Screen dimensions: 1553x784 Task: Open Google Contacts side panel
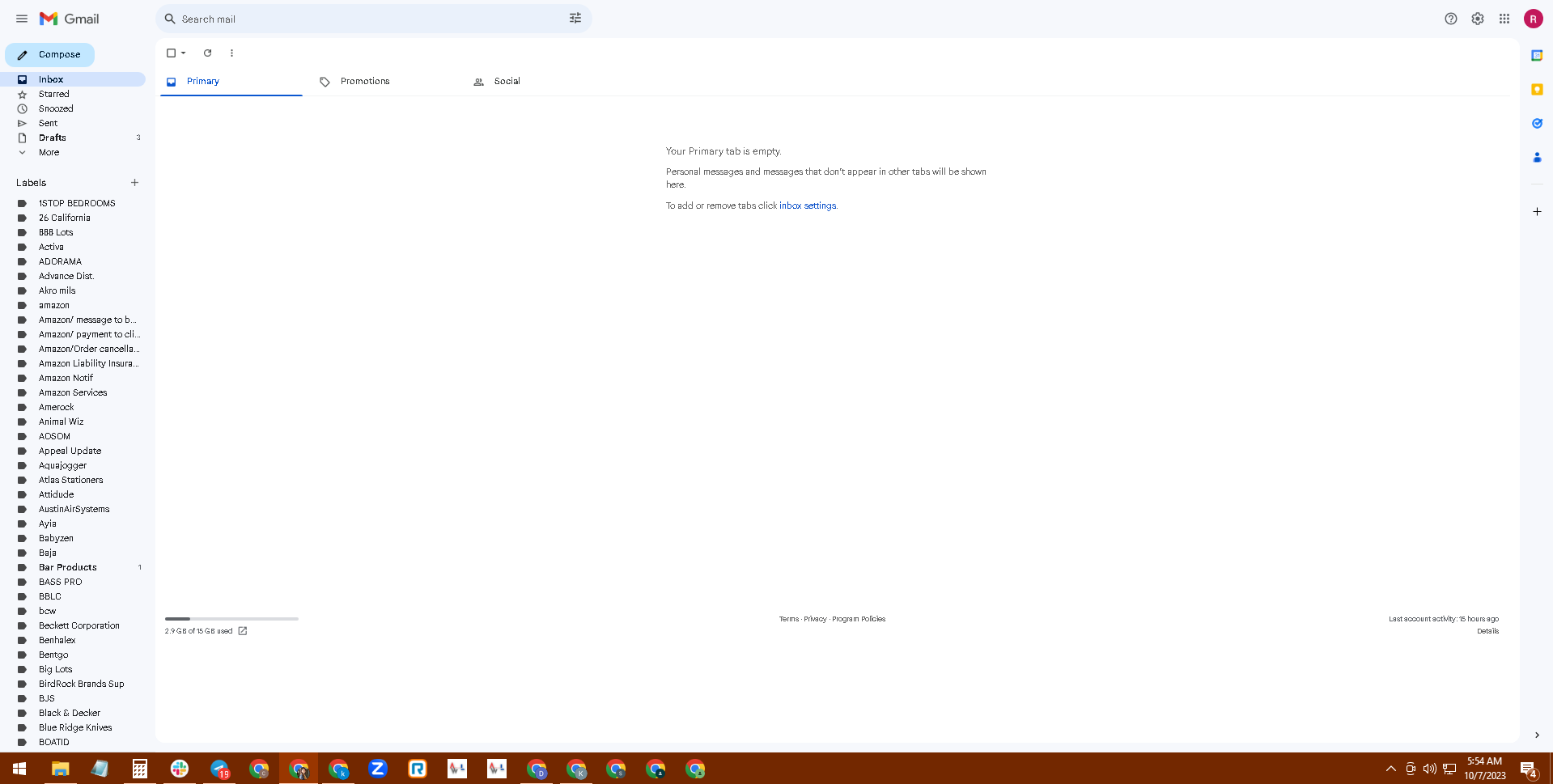pos(1537,157)
